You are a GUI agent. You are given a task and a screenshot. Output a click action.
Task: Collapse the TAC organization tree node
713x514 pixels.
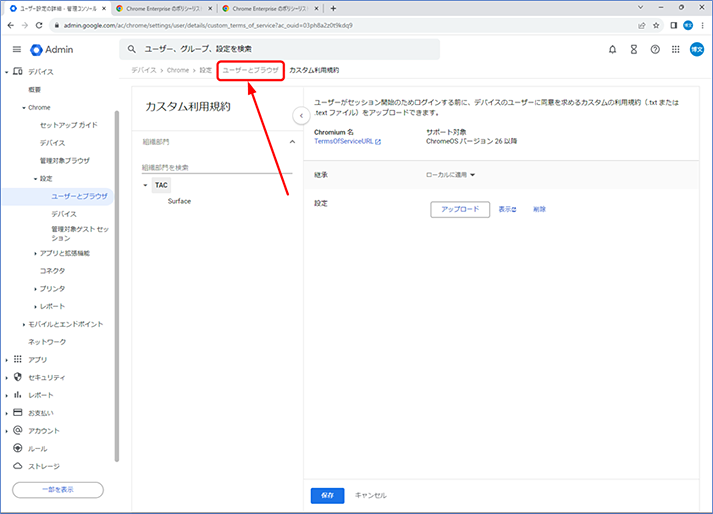(x=145, y=185)
